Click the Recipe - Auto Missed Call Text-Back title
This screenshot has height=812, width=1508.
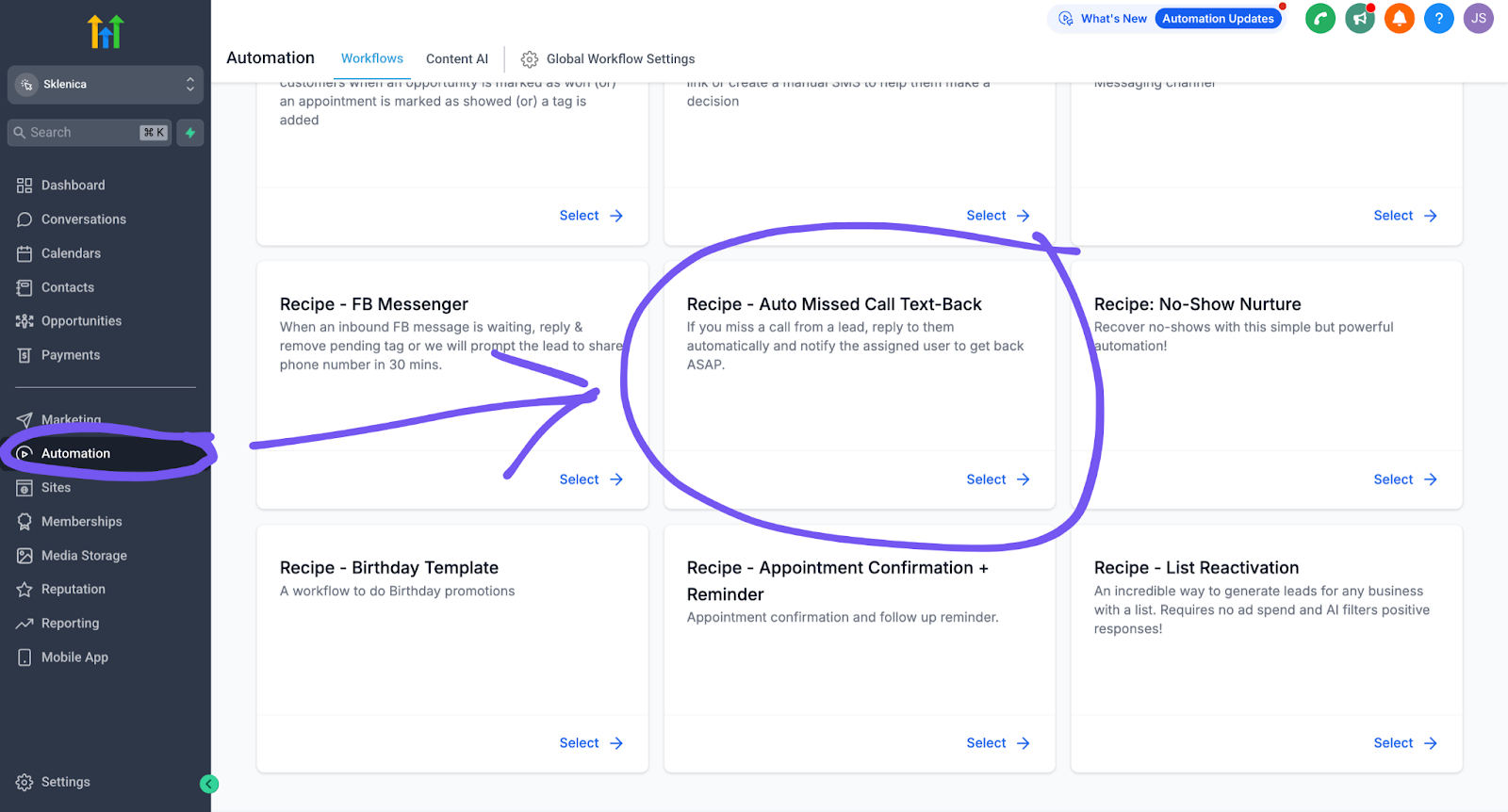click(x=834, y=304)
